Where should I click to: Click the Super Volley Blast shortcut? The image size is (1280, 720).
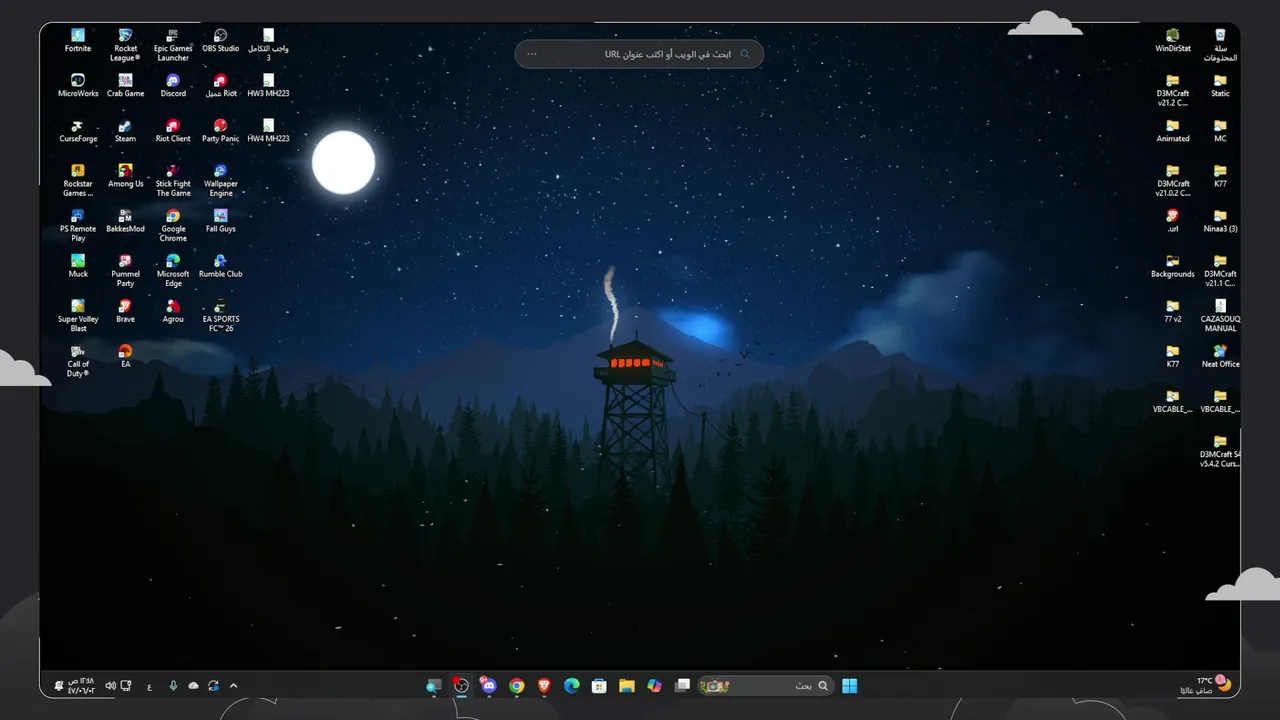tap(78, 315)
